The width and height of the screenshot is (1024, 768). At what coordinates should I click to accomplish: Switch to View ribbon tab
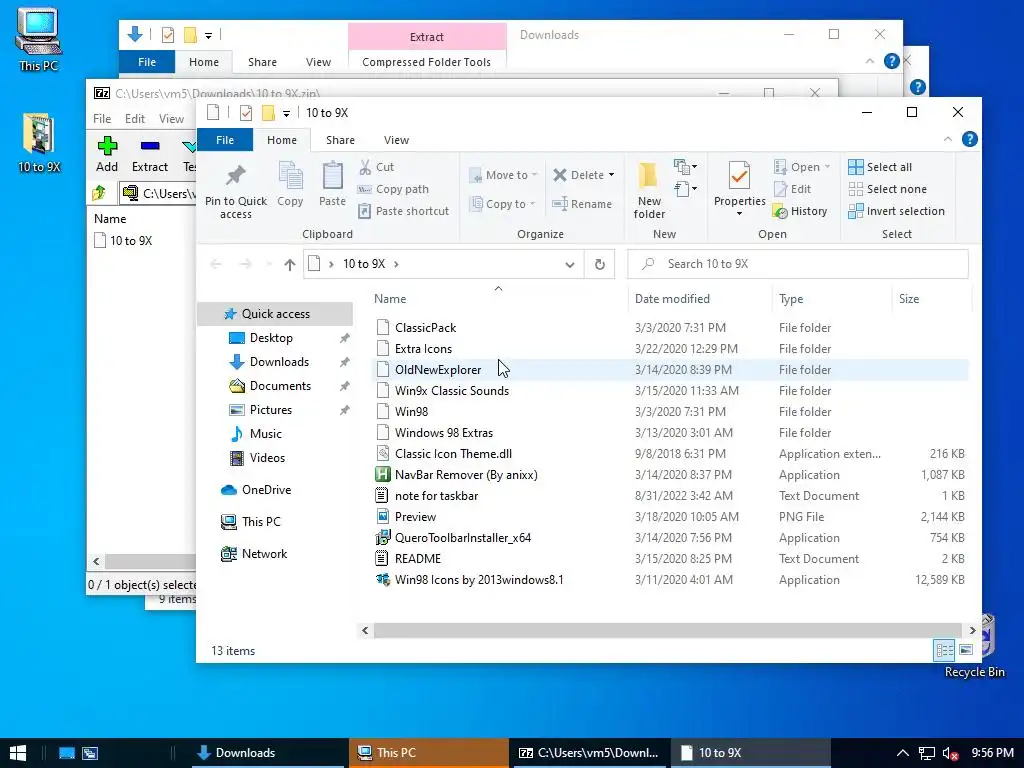coord(396,140)
